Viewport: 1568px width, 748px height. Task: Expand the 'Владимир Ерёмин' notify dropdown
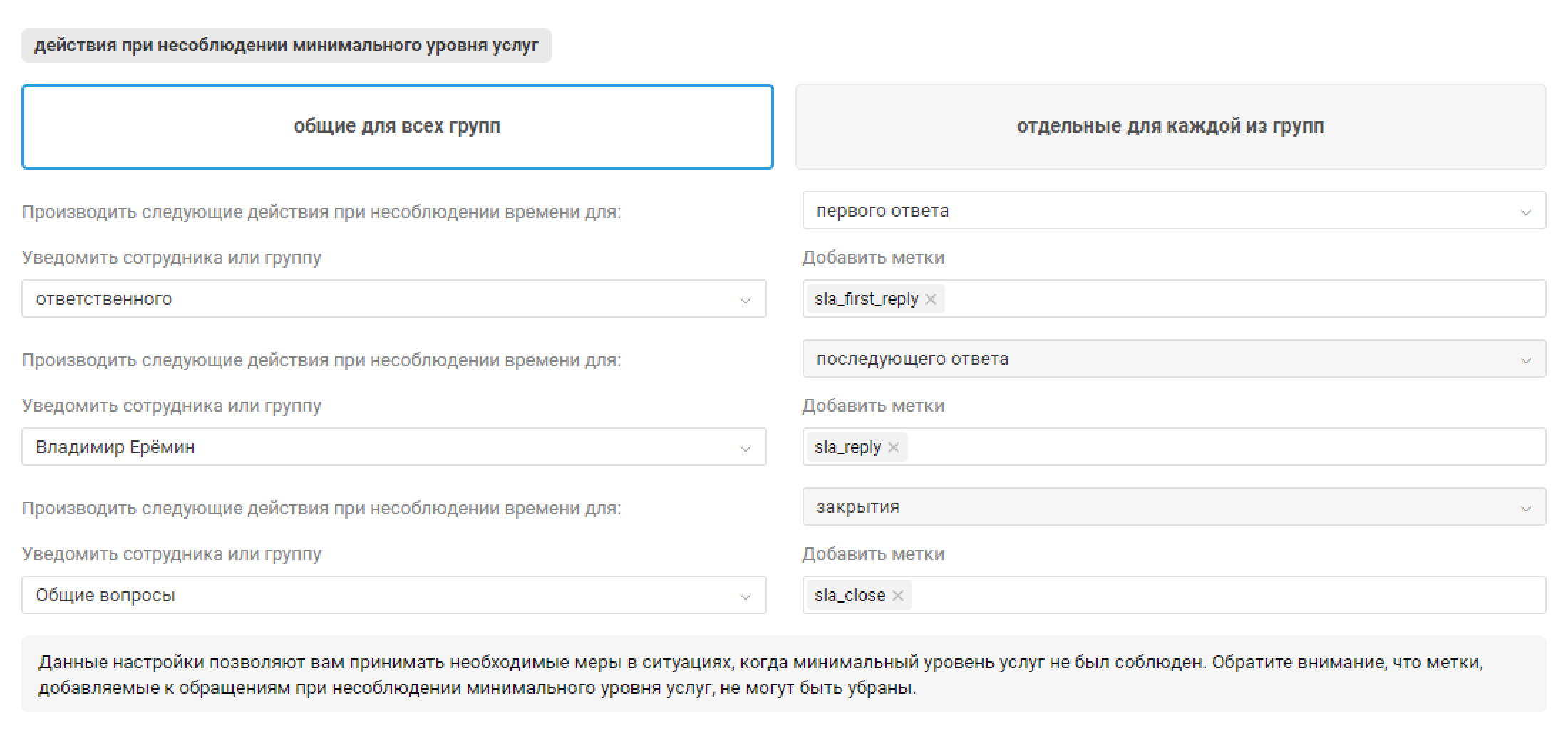[393, 447]
